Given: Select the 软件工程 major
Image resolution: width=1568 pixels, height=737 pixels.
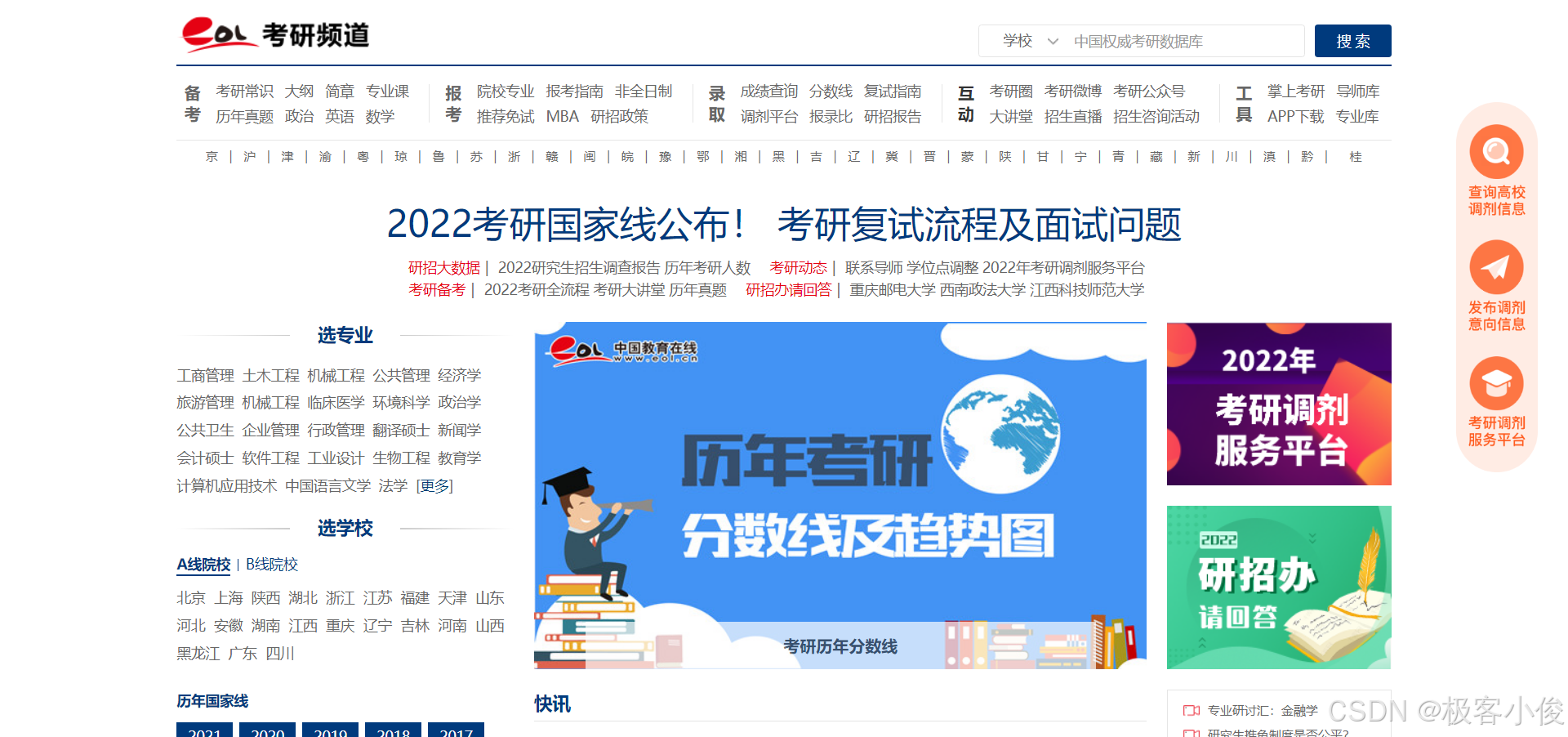Looking at the screenshot, I should click(x=270, y=458).
